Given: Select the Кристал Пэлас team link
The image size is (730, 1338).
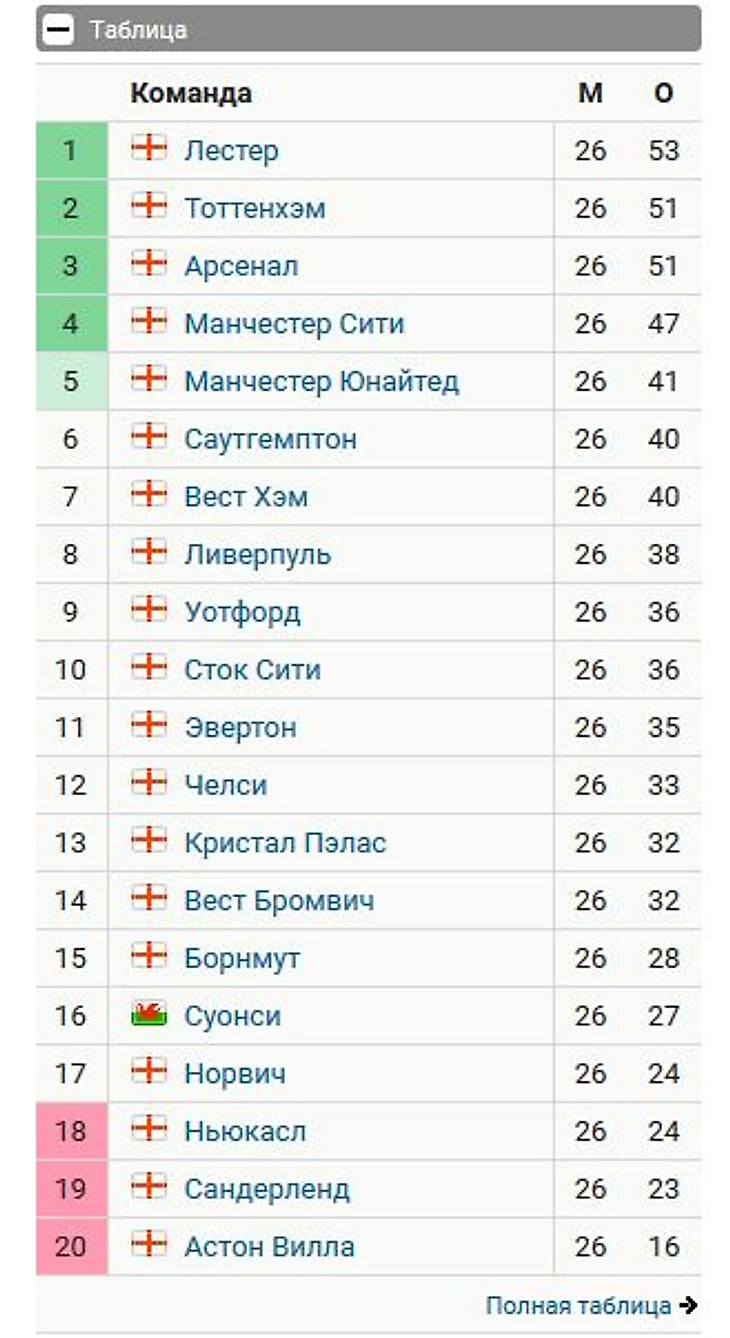Looking at the screenshot, I should (x=285, y=843).
